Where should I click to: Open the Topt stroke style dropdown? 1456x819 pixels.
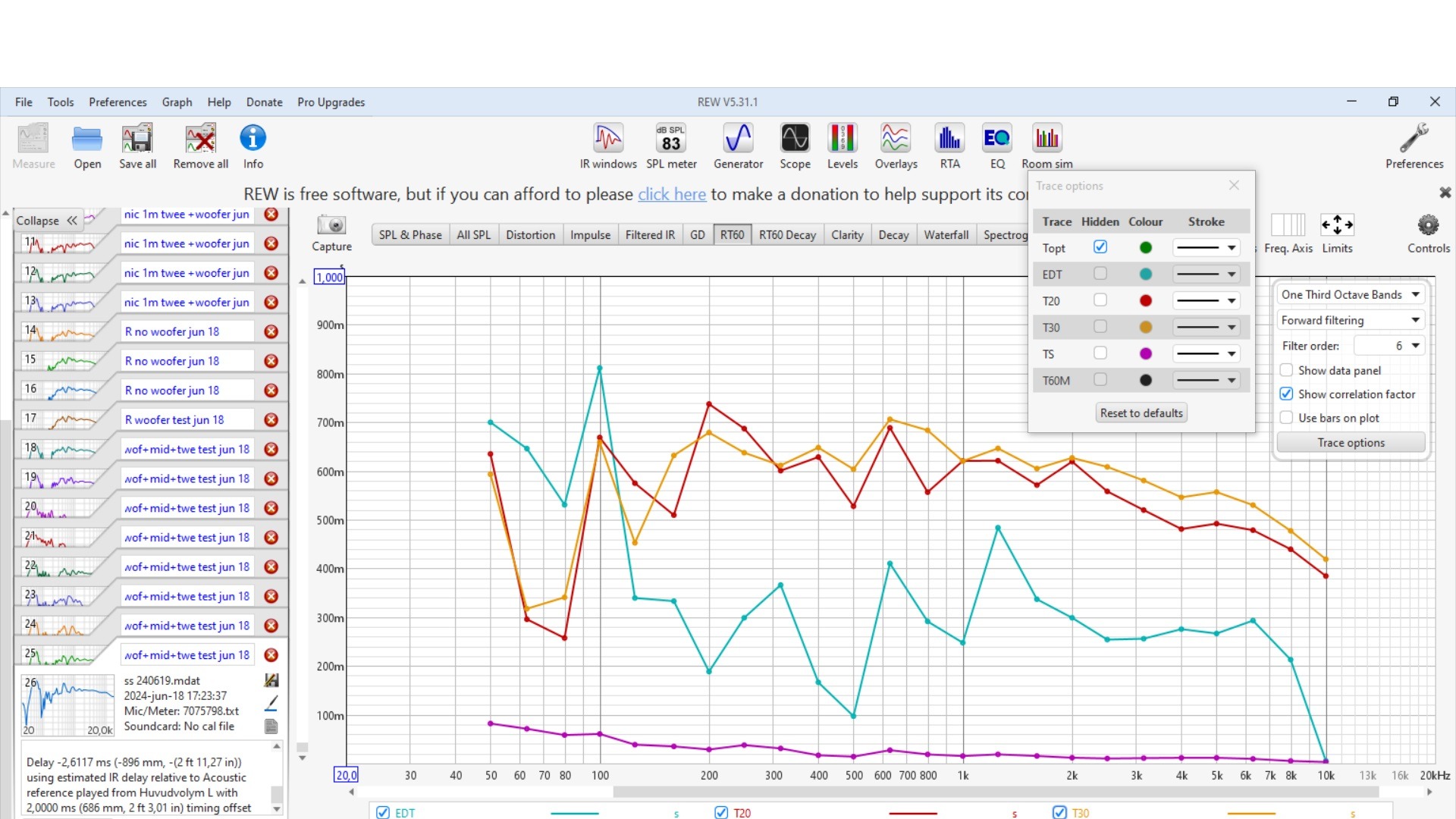(x=1207, y=248)
